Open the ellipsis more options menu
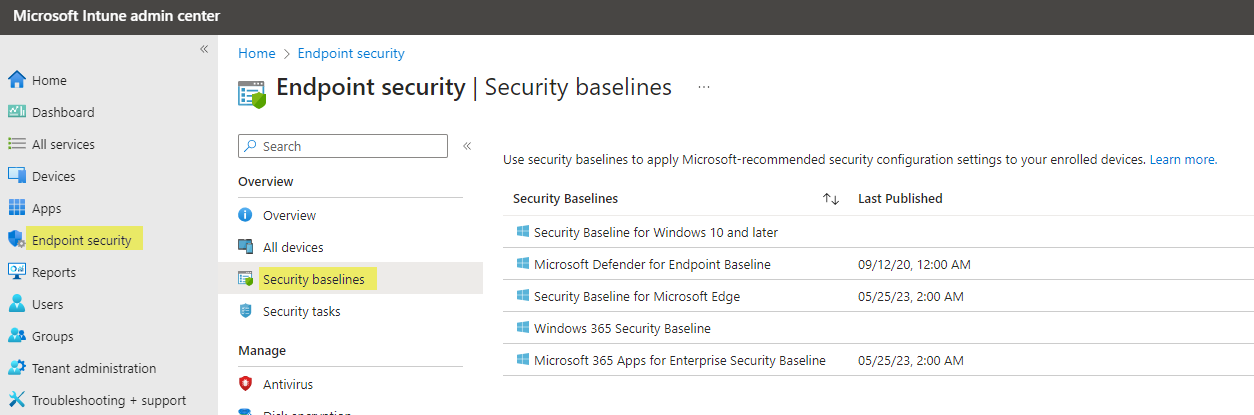The width and height of the screenshot is (1254, 415). point(704,88)
